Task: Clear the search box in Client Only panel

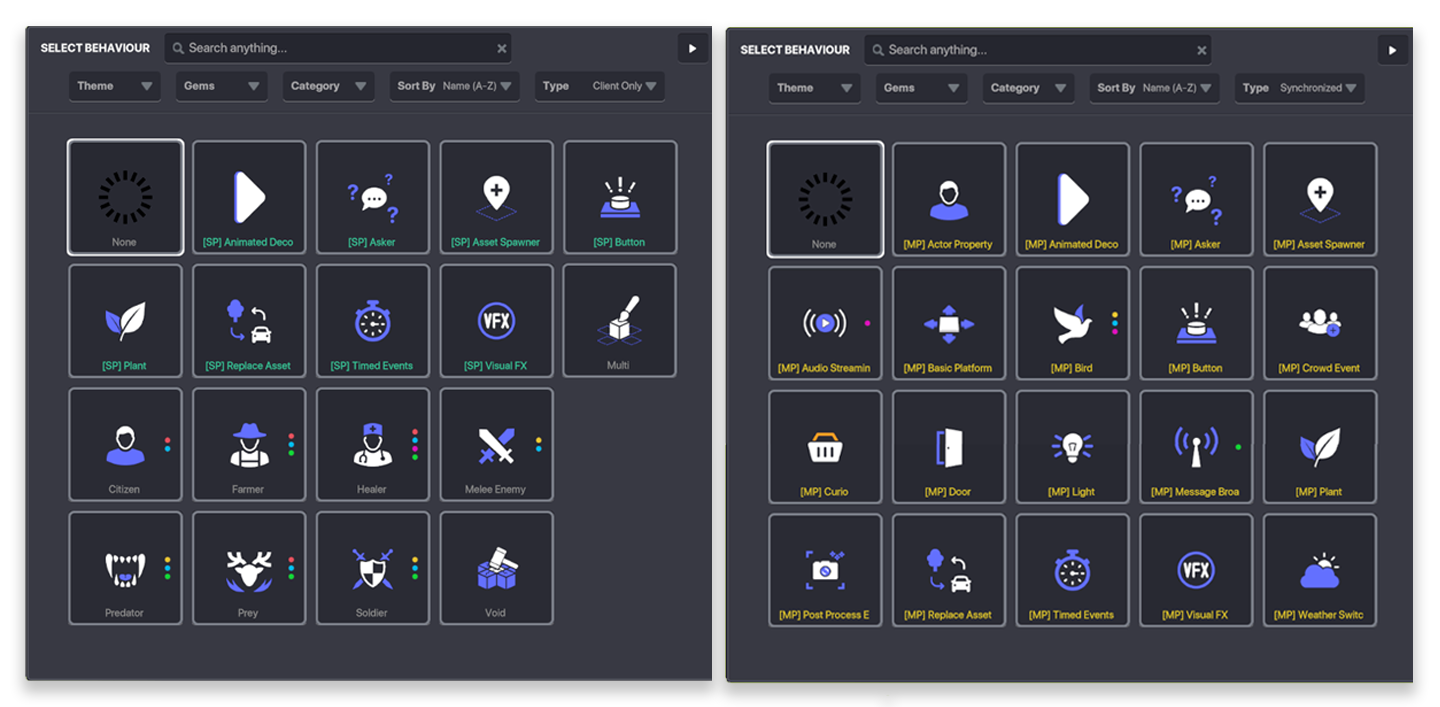Action: pyautogui.click(x=502, y=48)
